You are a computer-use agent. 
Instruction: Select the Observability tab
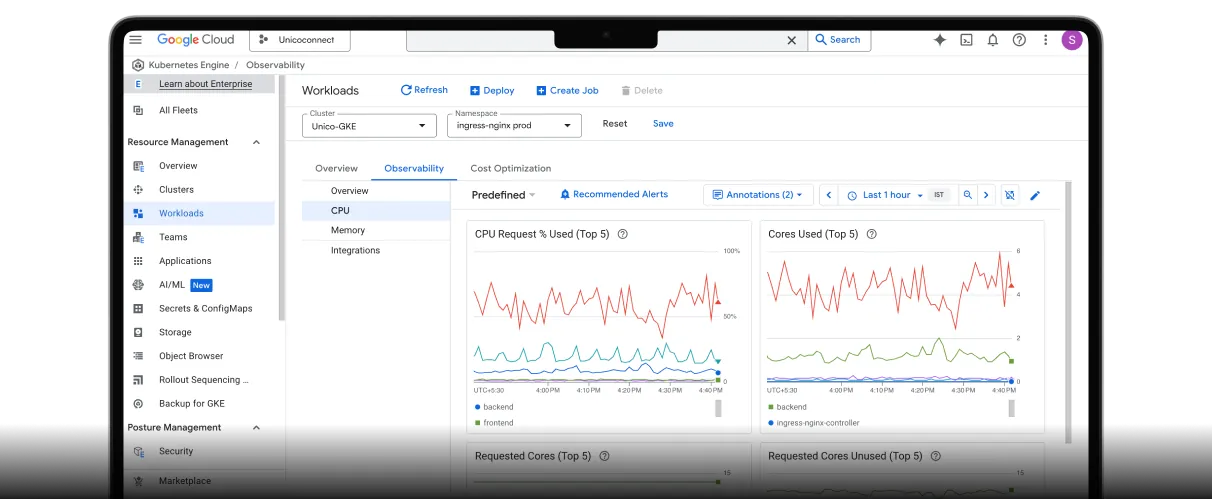(414, 168)
